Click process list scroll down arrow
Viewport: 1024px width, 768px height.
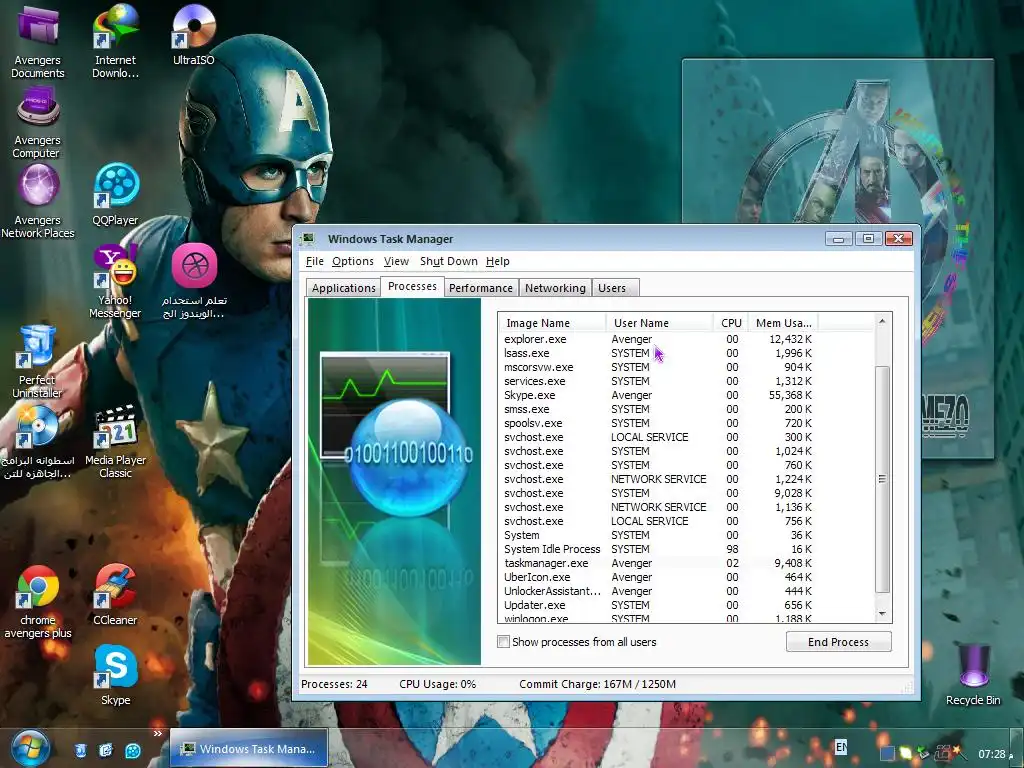(x=882, y=614)
